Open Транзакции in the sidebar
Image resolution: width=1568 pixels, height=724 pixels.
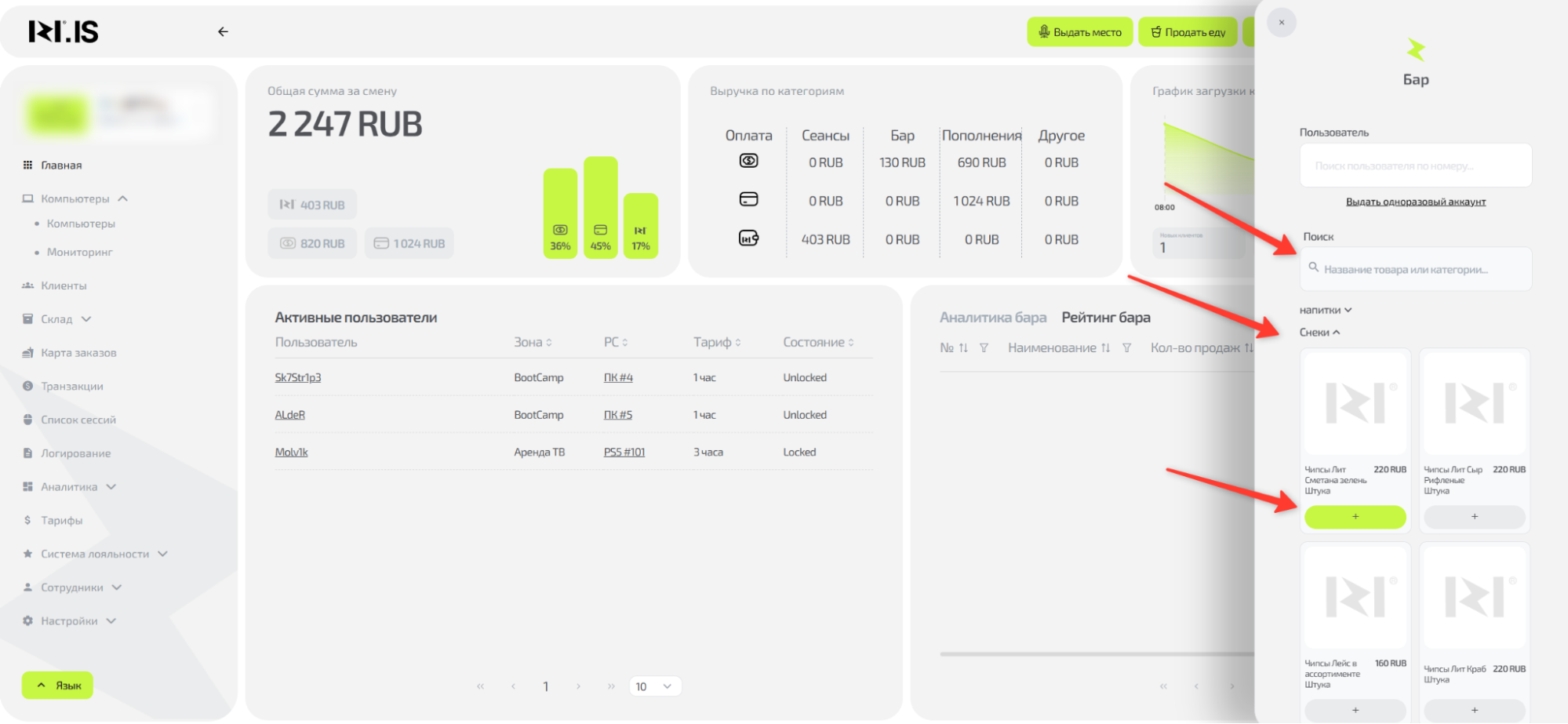coord(71,387)
